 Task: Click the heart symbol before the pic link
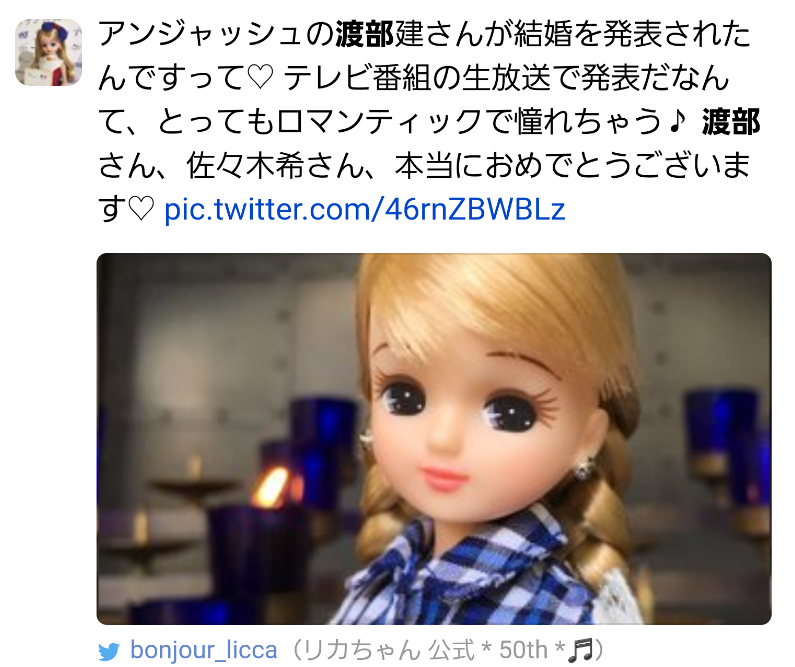(140, 210)
